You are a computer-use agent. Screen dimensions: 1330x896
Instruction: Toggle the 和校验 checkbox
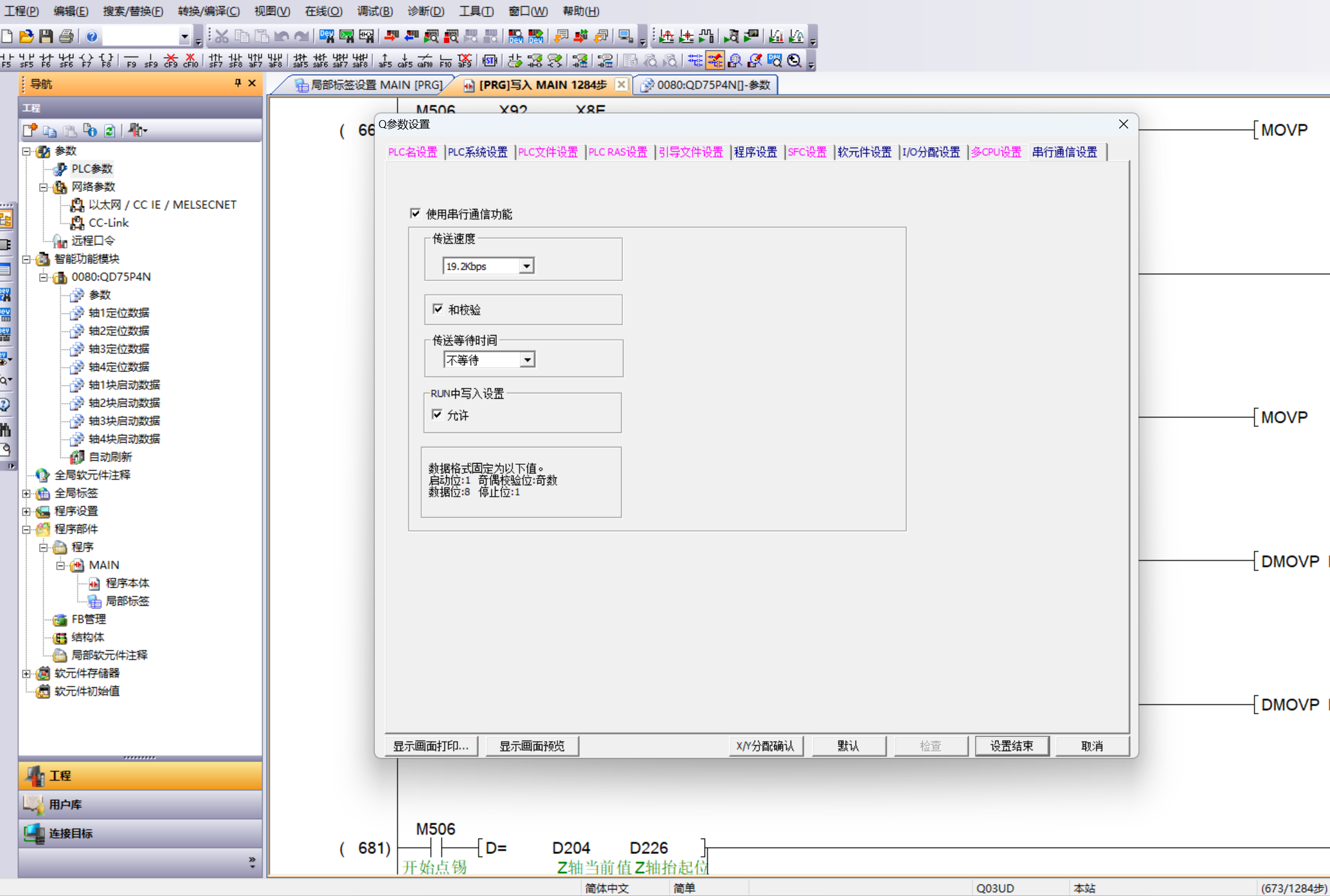(x=438, y=309)
